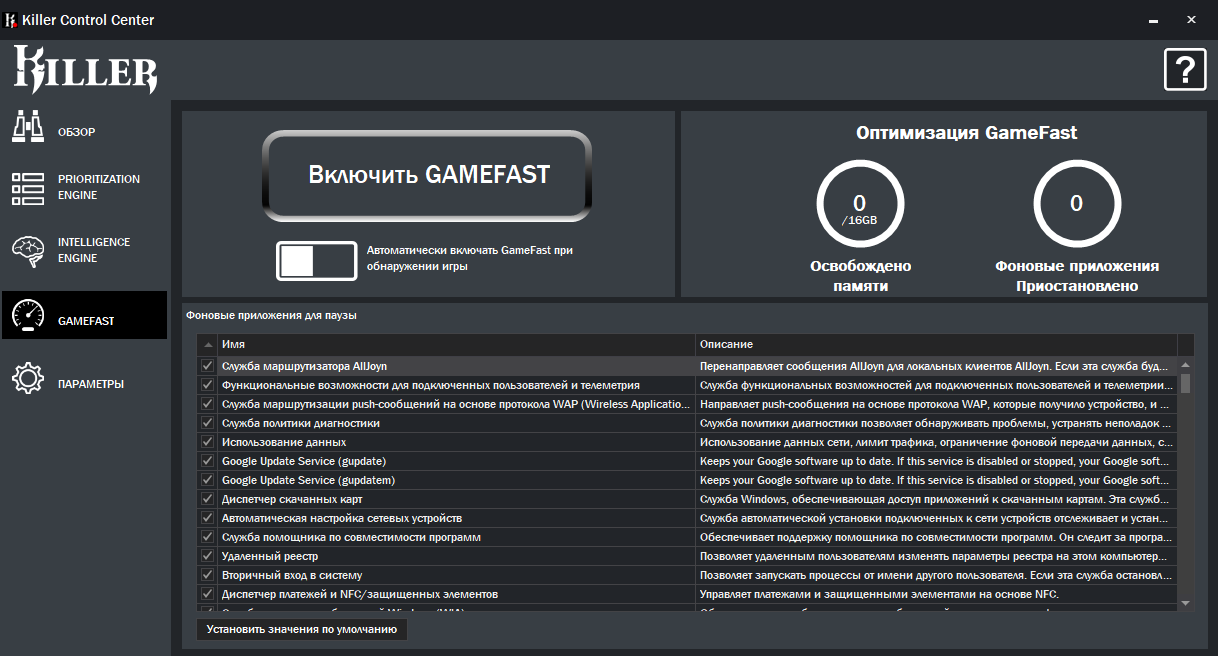Image resolution: width=1218 pixels, height=656 pixels.
Task: Uncheck push-сообщений WAP service checkbox
Action: (208, 404)
